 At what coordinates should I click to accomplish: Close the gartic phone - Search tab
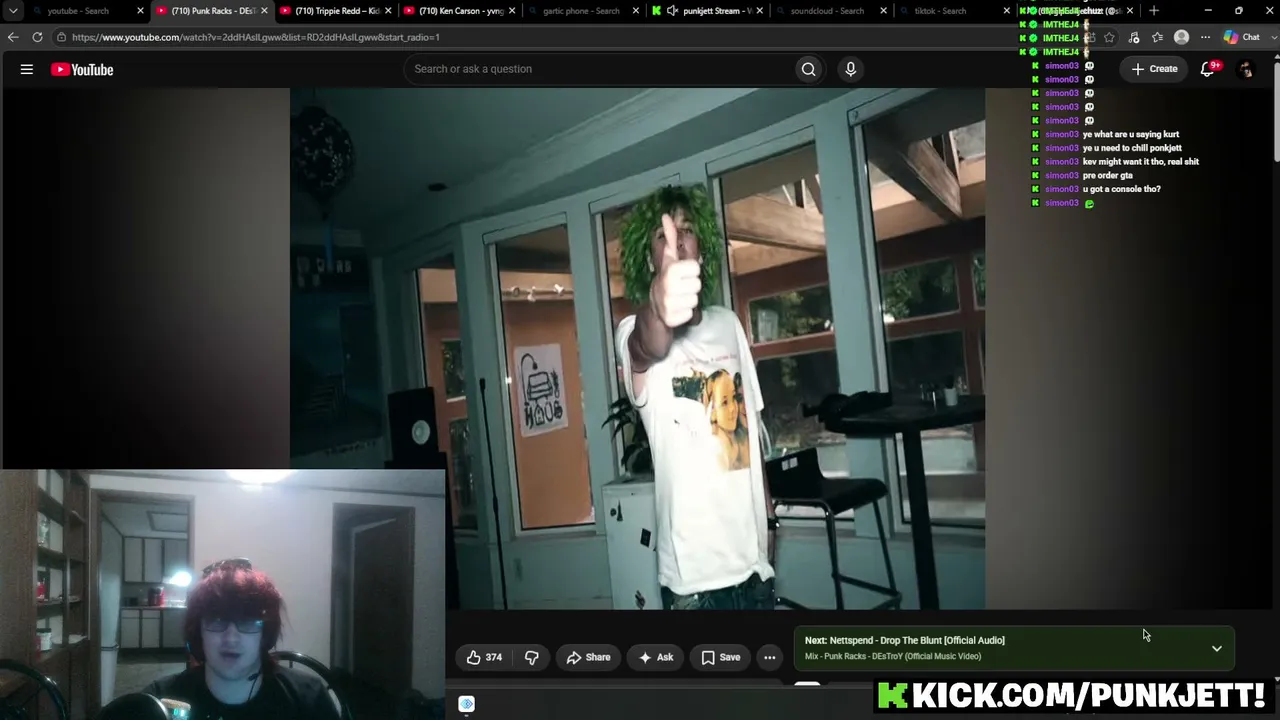(636, 11)
